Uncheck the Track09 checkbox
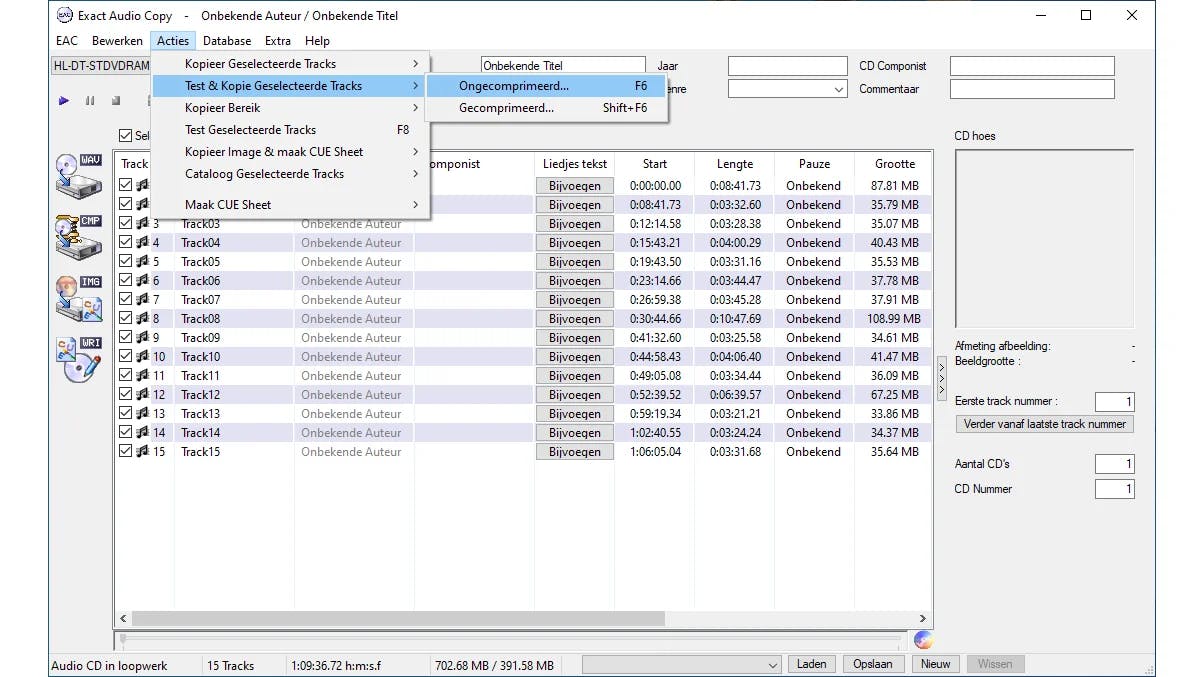Image resolution: width=1204 pixels, height=677 pixels. pyautogui.click(x=125, y=337)
